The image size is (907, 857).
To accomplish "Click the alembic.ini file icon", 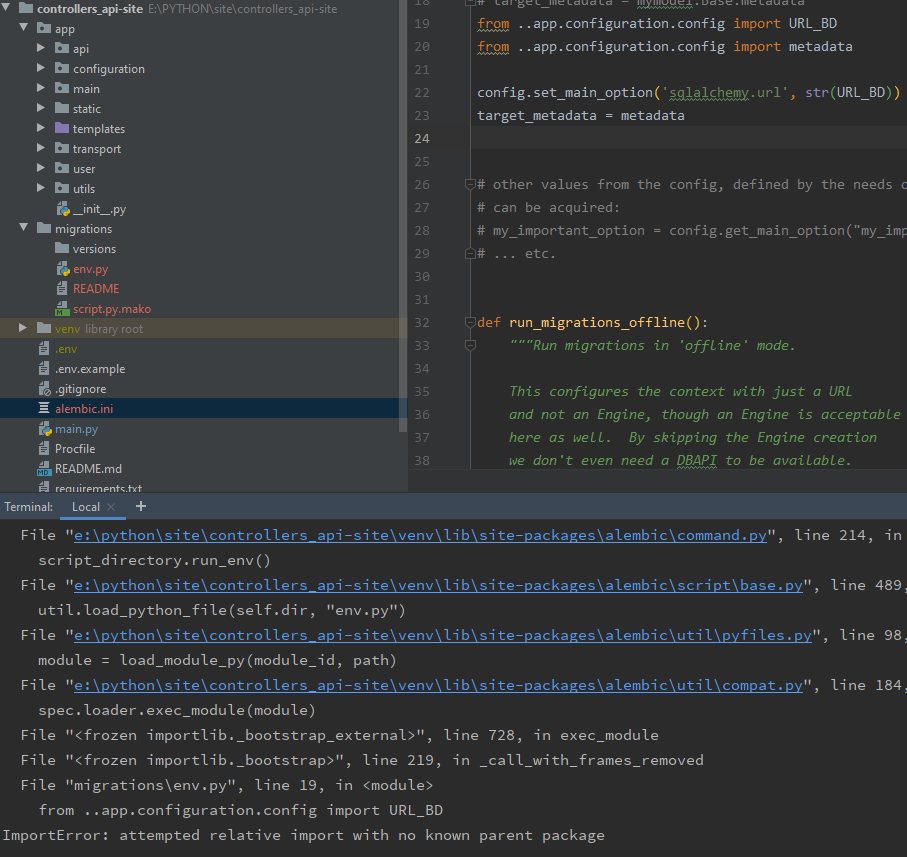I will coord(44,408).
